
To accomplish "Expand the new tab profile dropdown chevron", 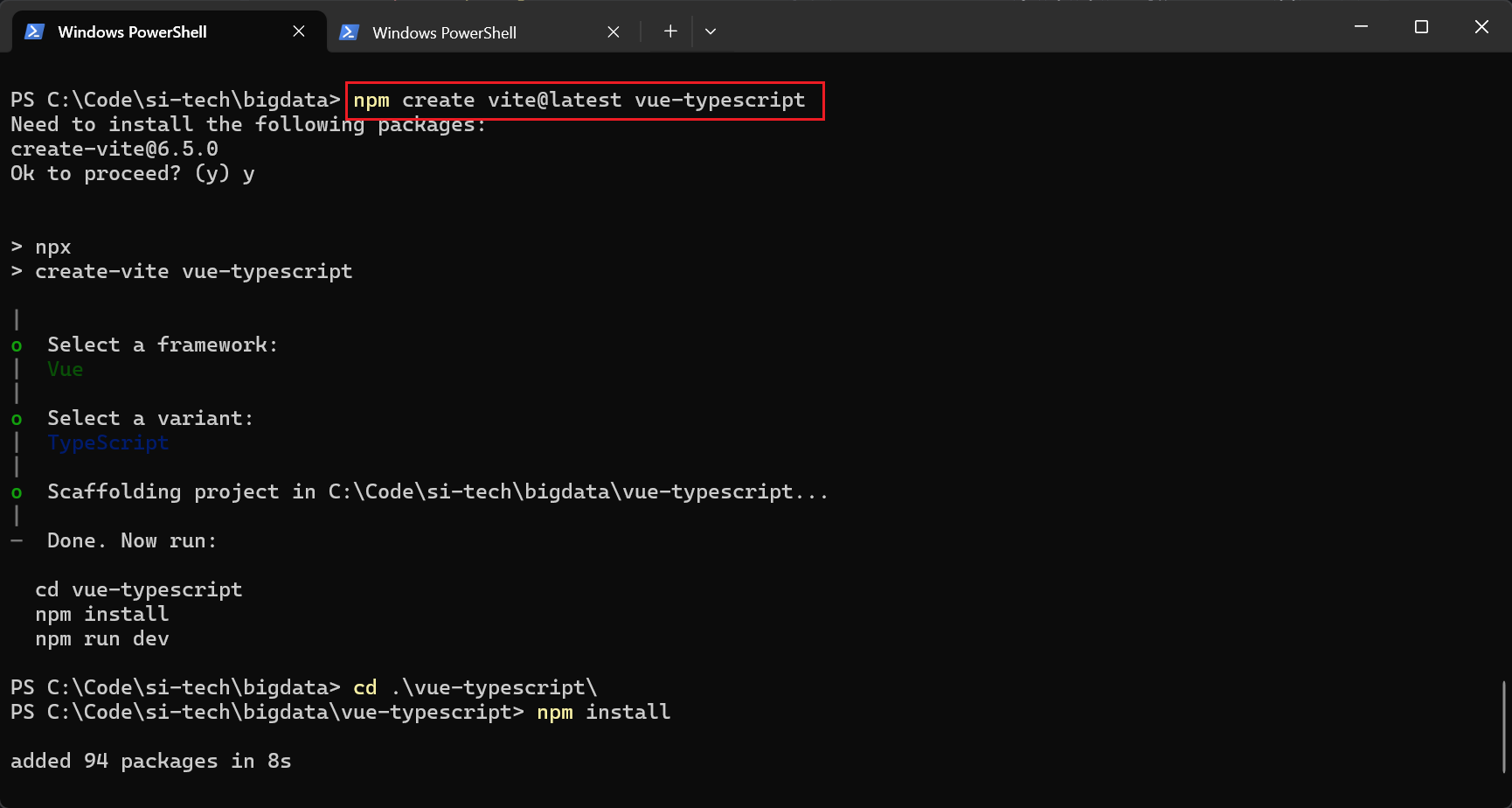I will click(711, 31).
